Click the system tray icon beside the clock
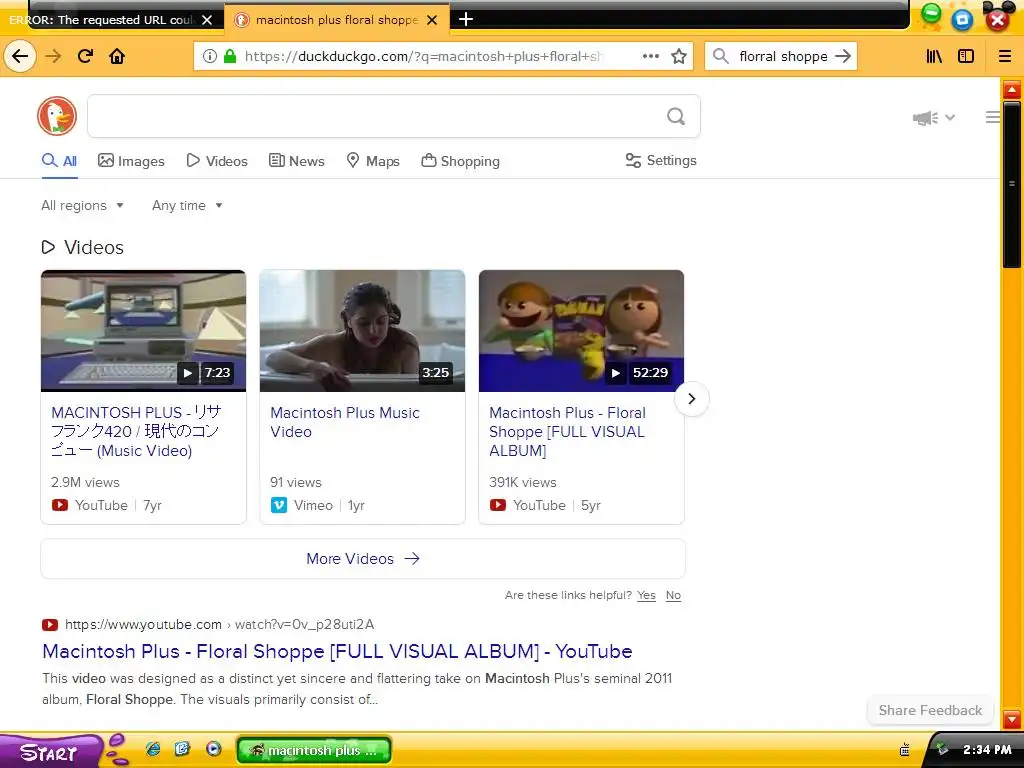 (941, 749)
